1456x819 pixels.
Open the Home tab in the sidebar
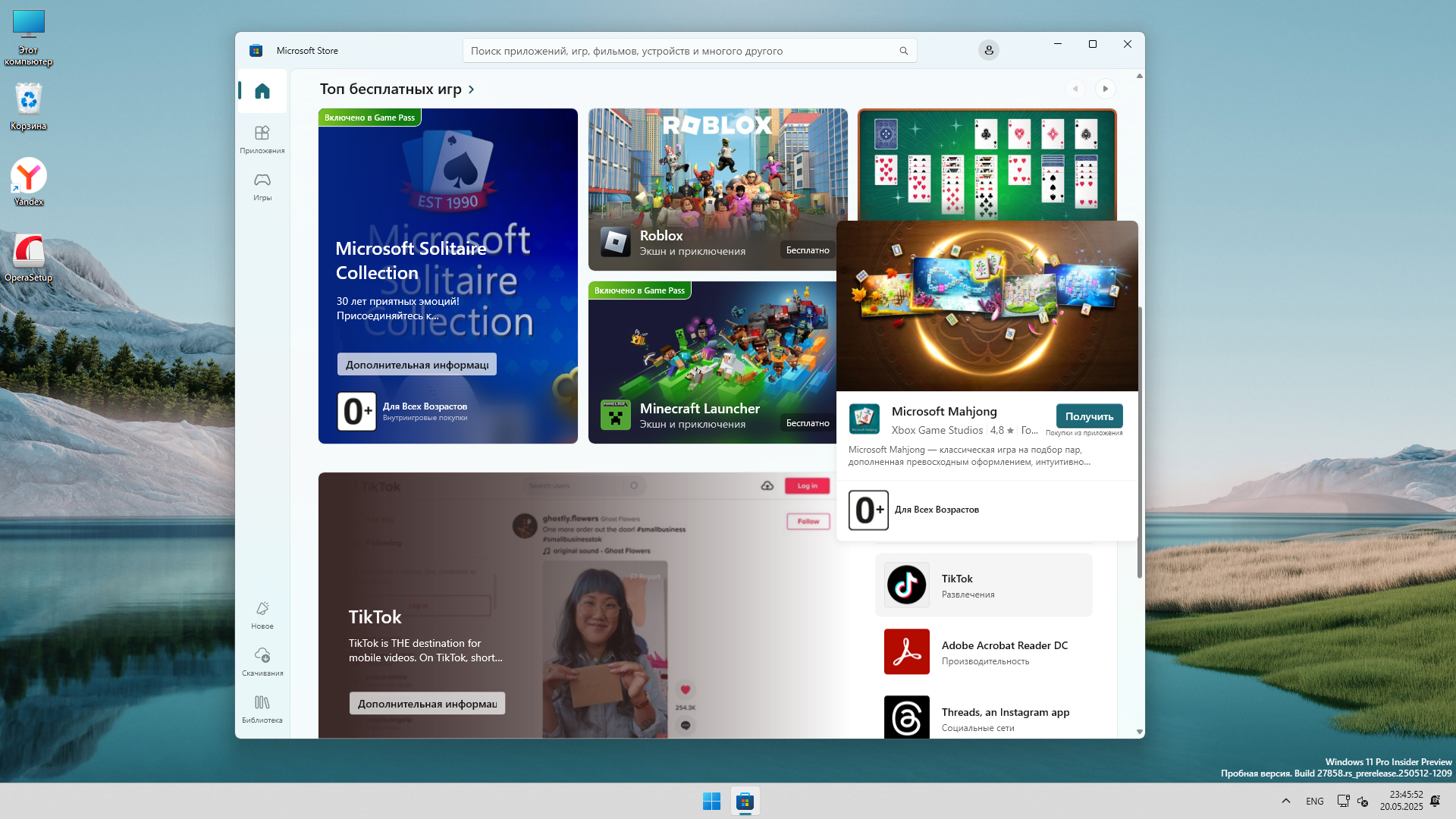tap(262, 91)
